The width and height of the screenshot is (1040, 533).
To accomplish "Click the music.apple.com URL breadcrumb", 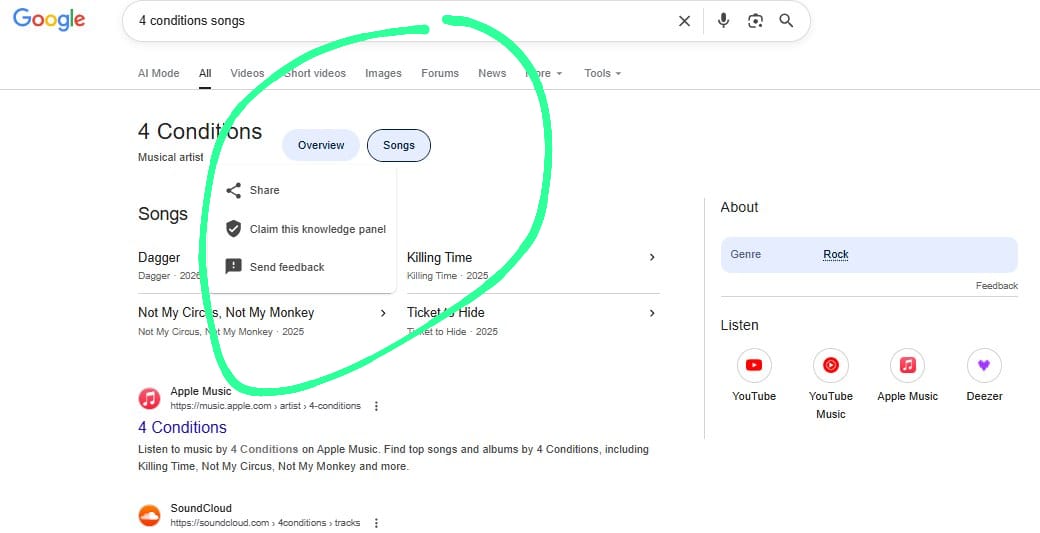I will click(x=265, y=406).
